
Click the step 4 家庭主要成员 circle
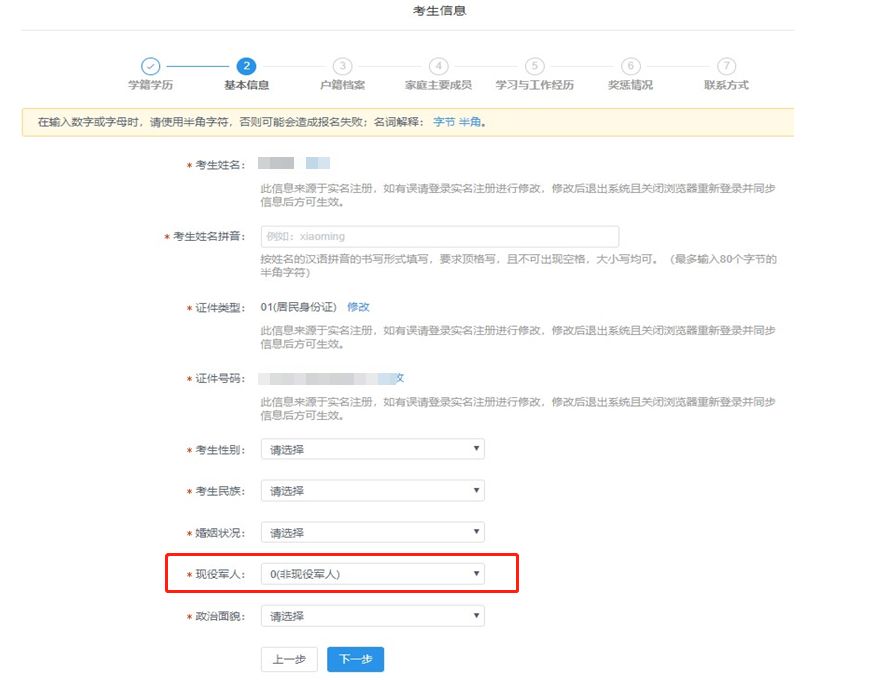pyautogui.click(x=438, y=66)
